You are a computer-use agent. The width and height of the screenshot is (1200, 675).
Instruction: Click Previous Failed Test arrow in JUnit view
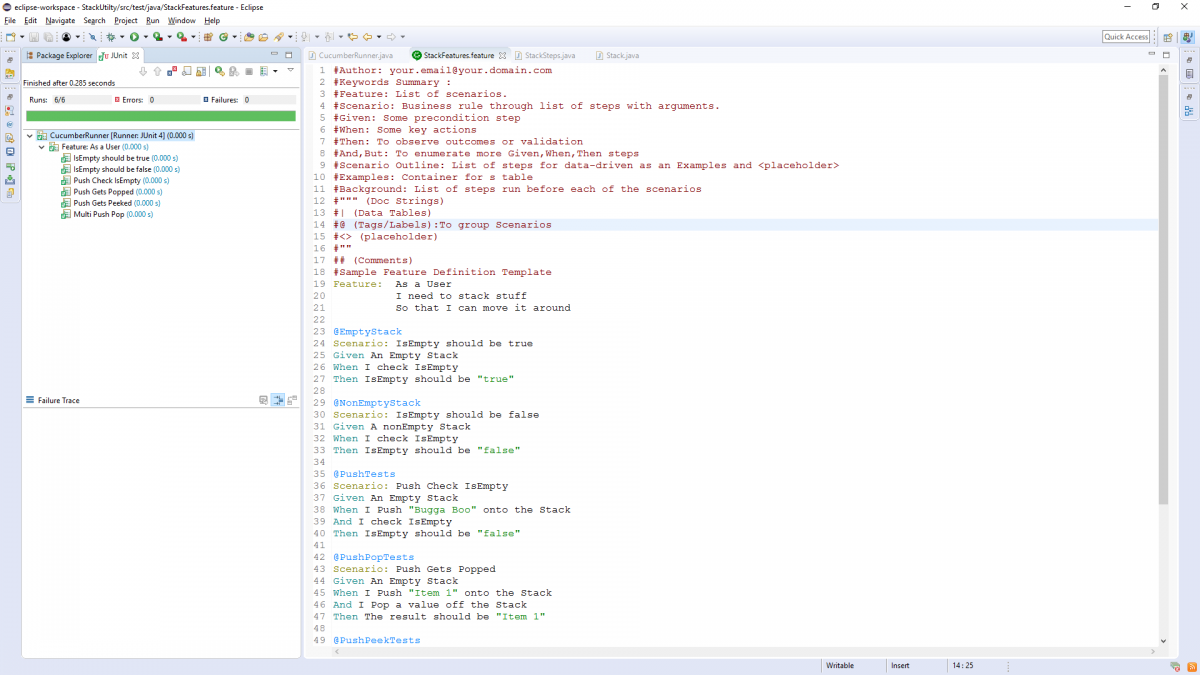click(x=158, y=71)
